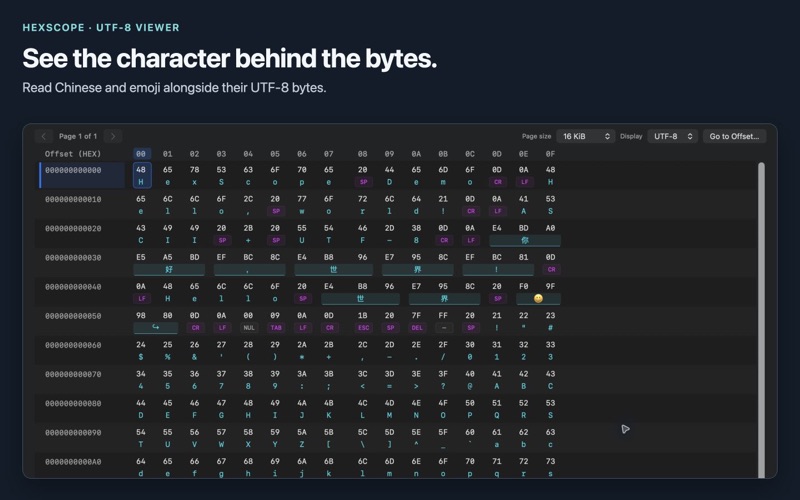This screenshot has height=500, width=800.
Task: Click byte 24 with $ in row 000000000060
Action: pos(141,351)
